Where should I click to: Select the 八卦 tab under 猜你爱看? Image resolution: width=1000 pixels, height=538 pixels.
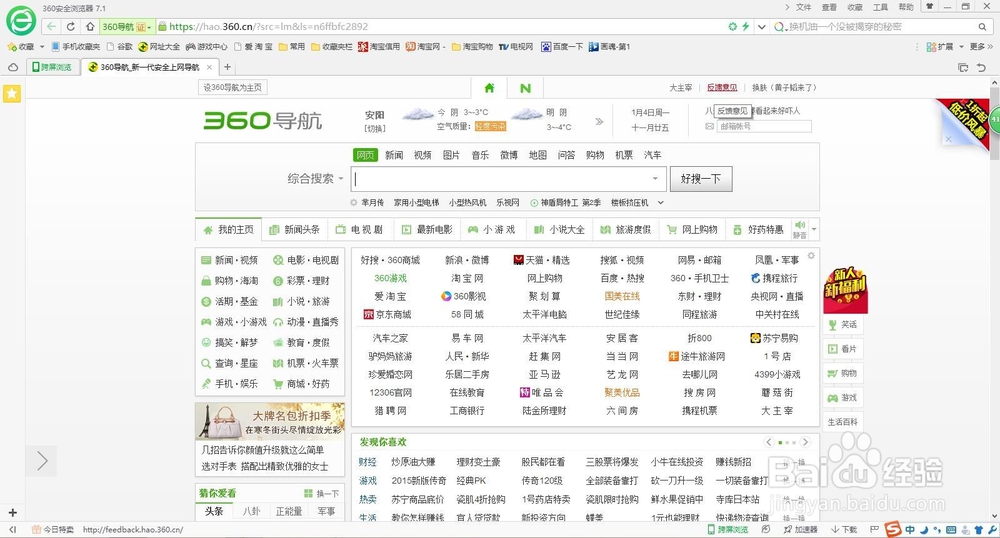coord(251,511)
